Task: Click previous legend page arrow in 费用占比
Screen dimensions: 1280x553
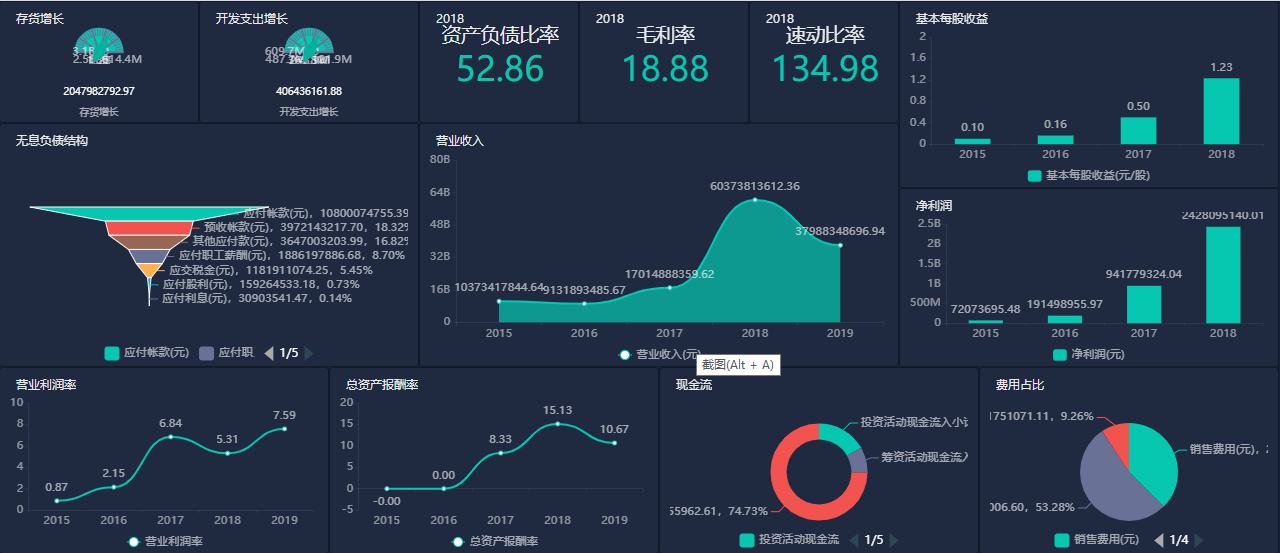Action: (x=1159, y=541)
